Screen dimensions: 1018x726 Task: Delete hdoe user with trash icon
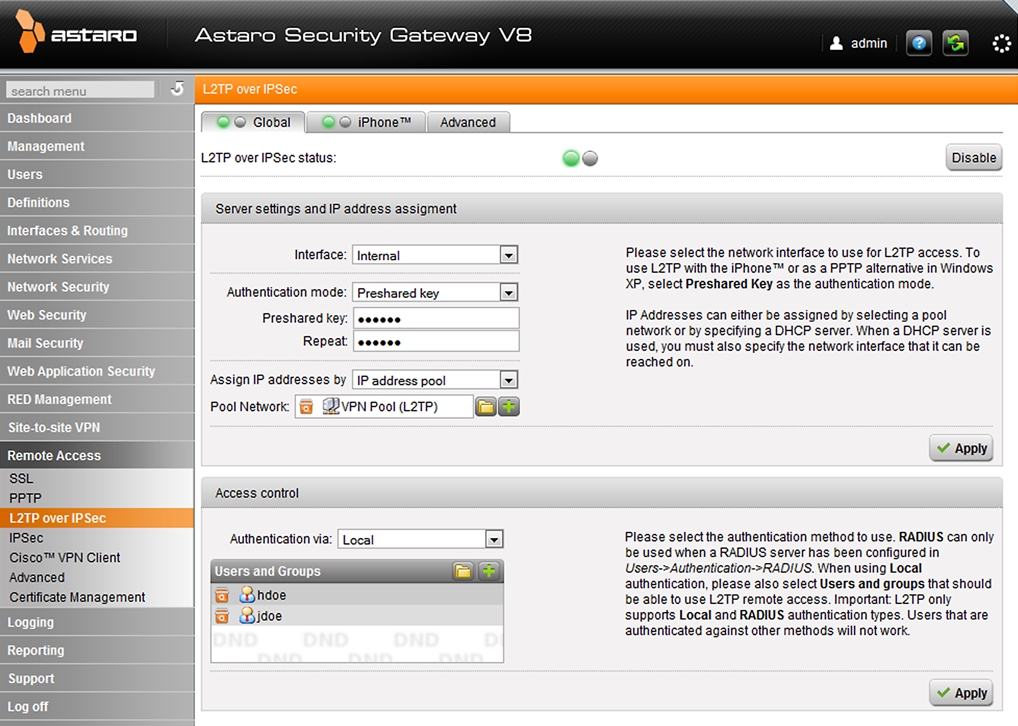tap(222, 595)
